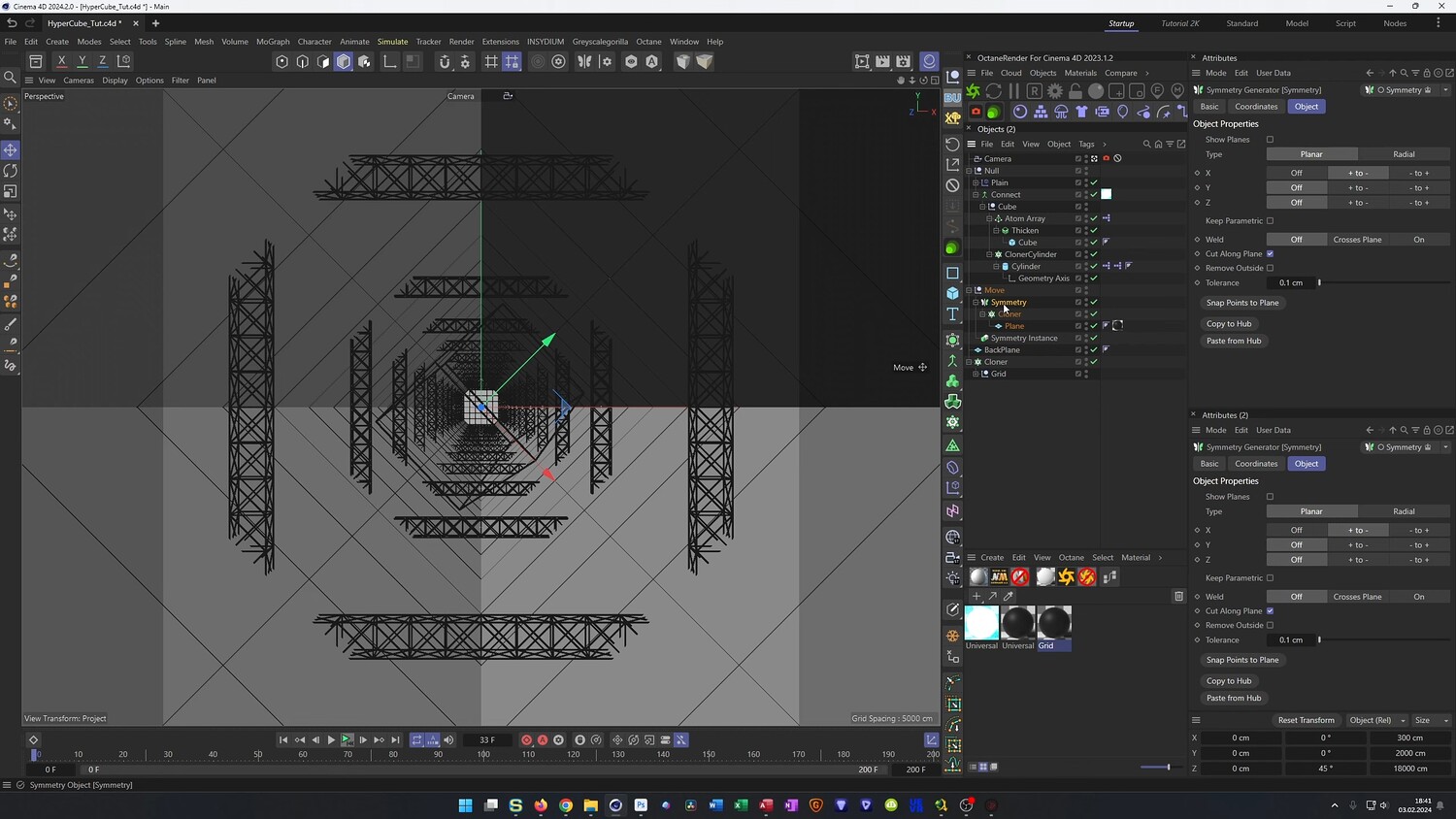Image resolution: width=1456 pixels, height=819 pixels.
Task: Open Octane settings gear icon
Action: [x=1055, y=90]
